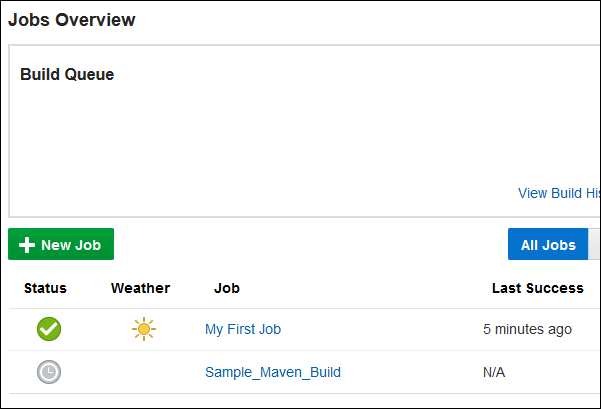Click the Build Queue heading

pyautogui.click(x=67, y=74)
